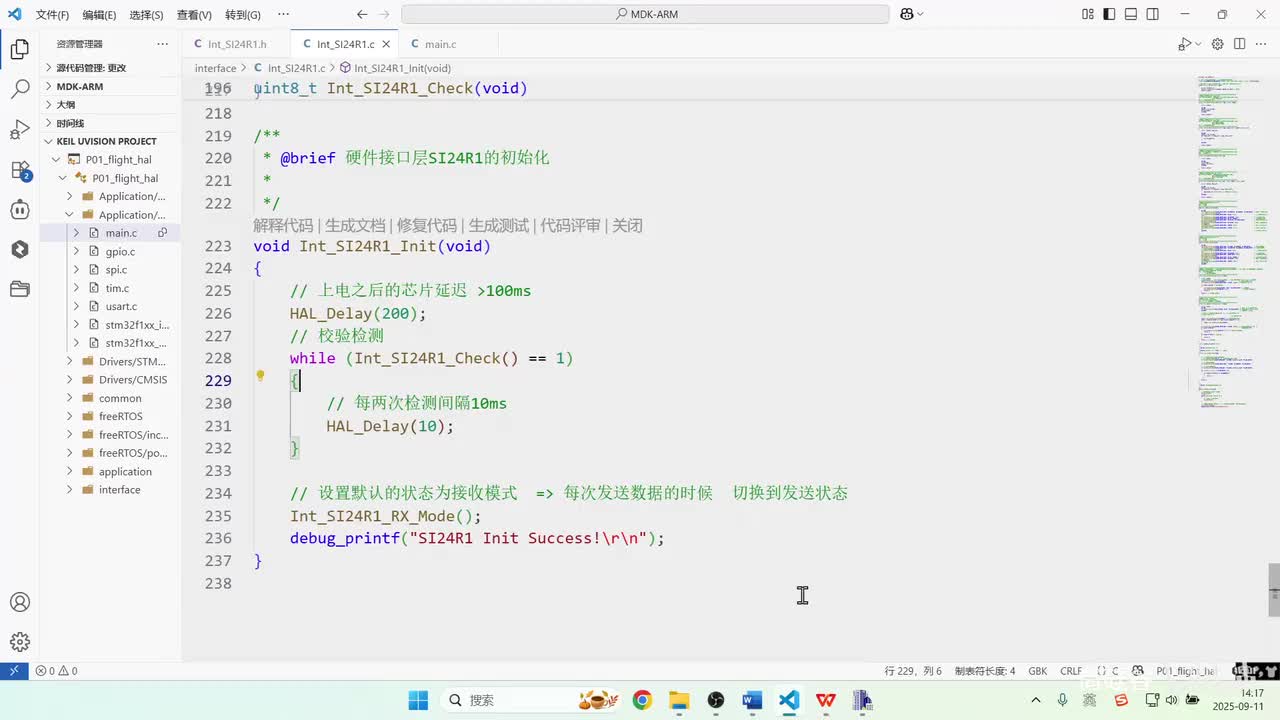The width and height of the screenshot is (1280, 720).
Task: Open Copilot menu in title bar
Action: coord(911,14)
